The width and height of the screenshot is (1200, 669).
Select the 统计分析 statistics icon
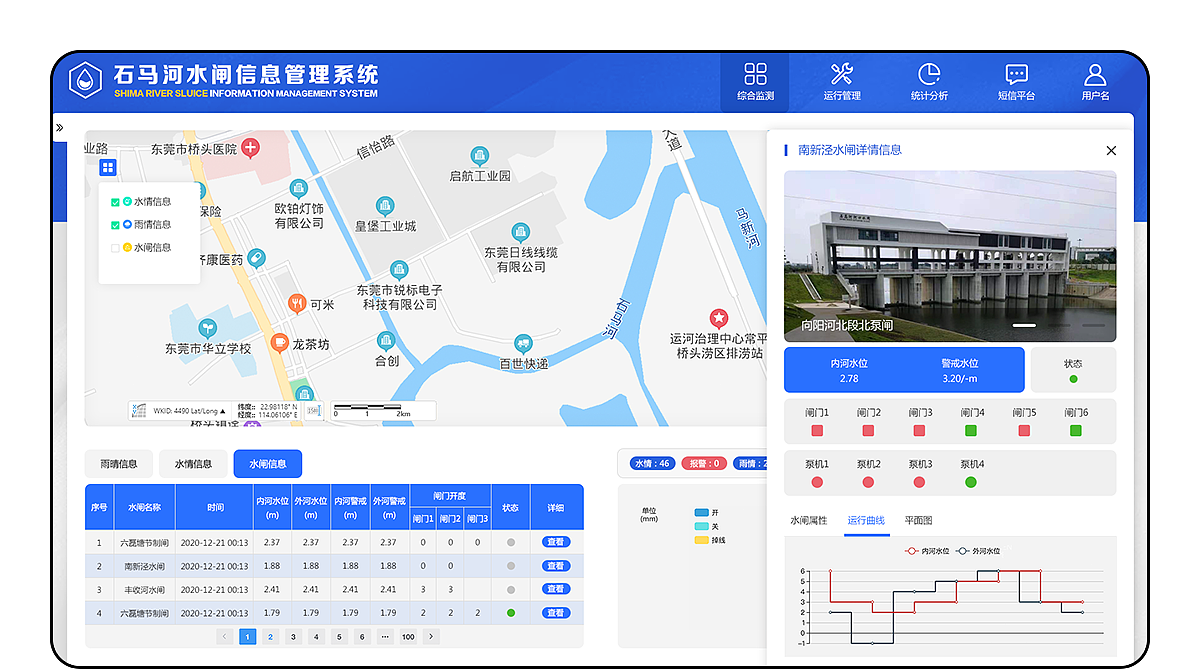(x=929, y=82)
